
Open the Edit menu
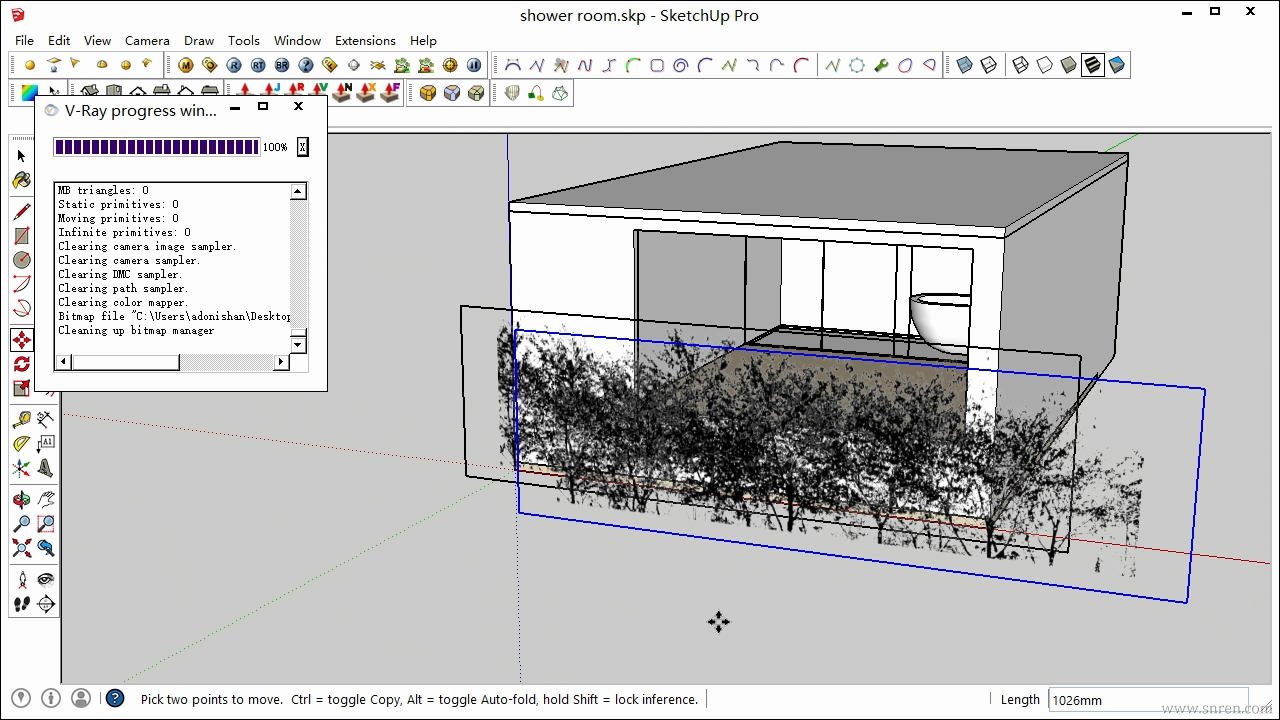point(59,40)
